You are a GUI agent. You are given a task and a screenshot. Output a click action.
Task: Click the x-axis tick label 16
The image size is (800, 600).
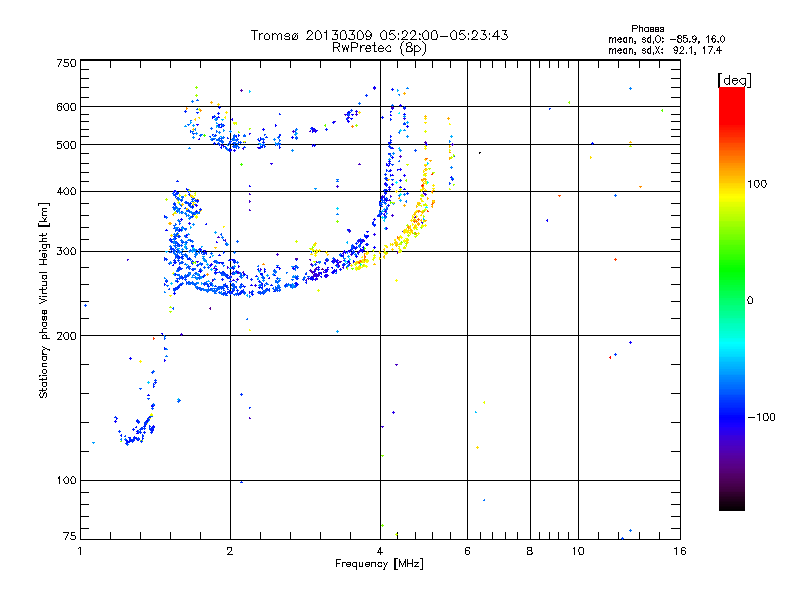[x=680, y=551]
